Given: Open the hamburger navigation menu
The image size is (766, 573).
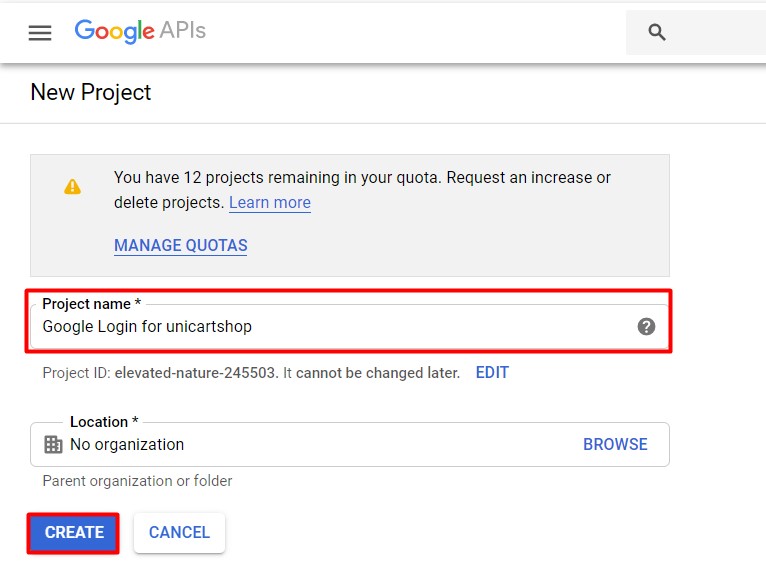Looking at the screenshot, I should (x=40, y=33).
